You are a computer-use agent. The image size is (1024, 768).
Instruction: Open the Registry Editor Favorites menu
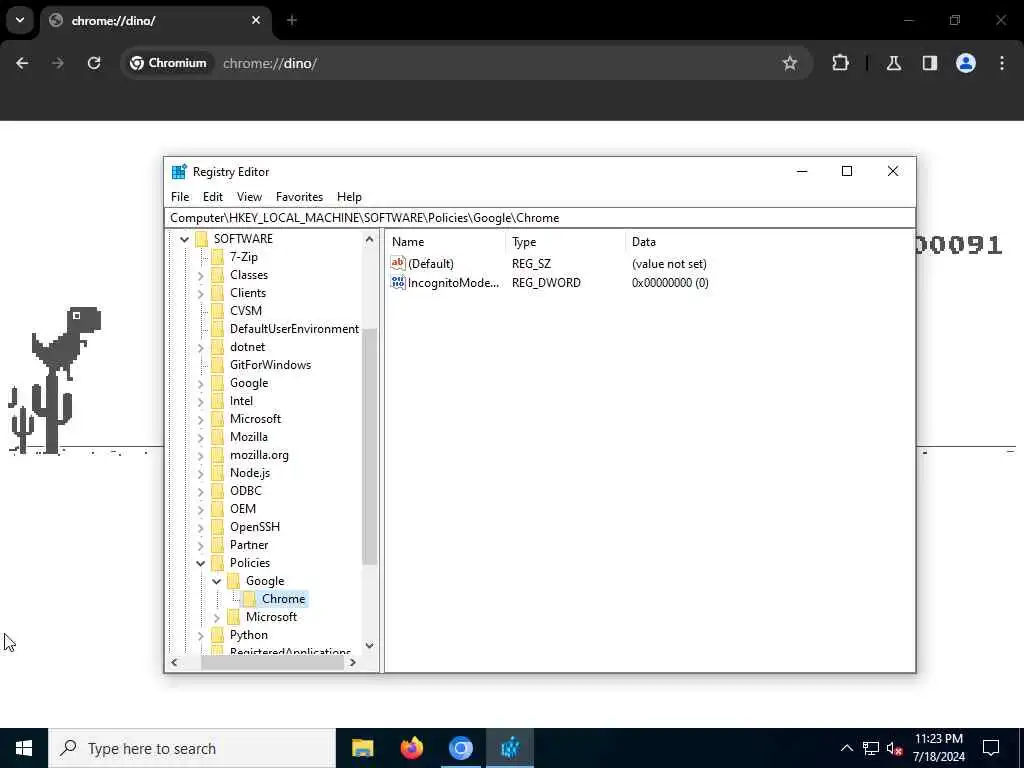(x=299, y=197)
